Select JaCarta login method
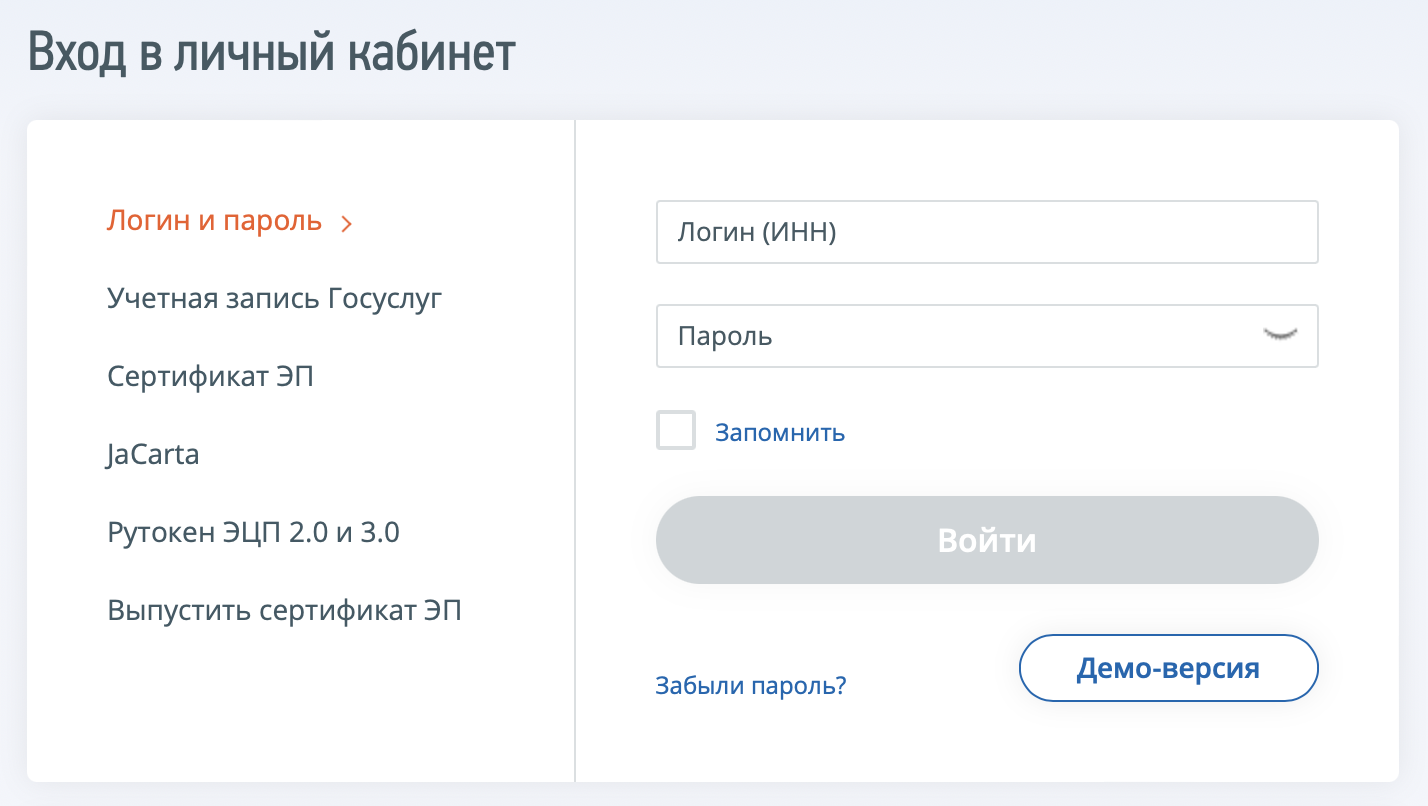1428x806 pixels. (x=153, y=455)
